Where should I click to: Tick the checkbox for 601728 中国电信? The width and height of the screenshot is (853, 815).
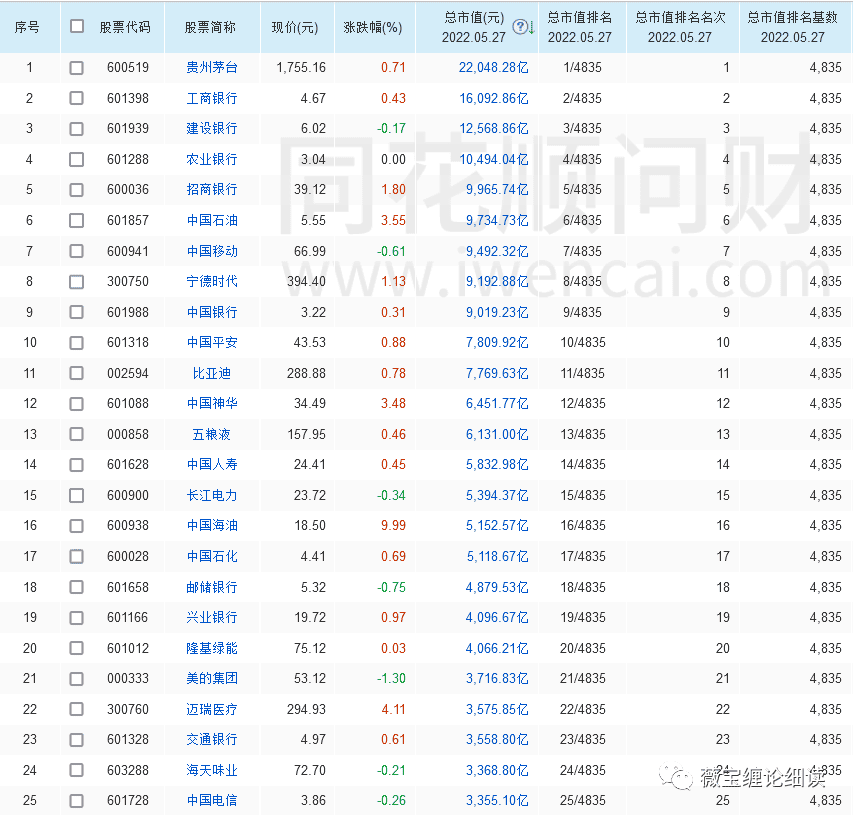(77, 801)
